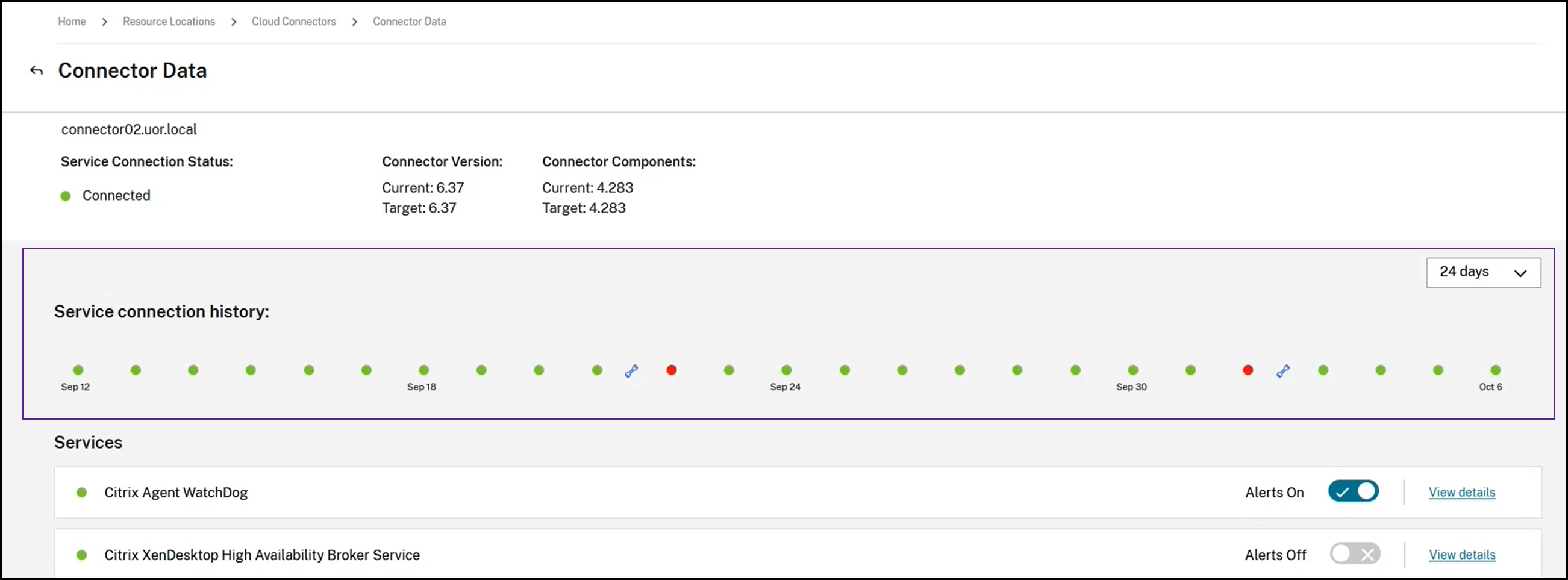Click the green dot above Sep 30

pos(1133,370)
